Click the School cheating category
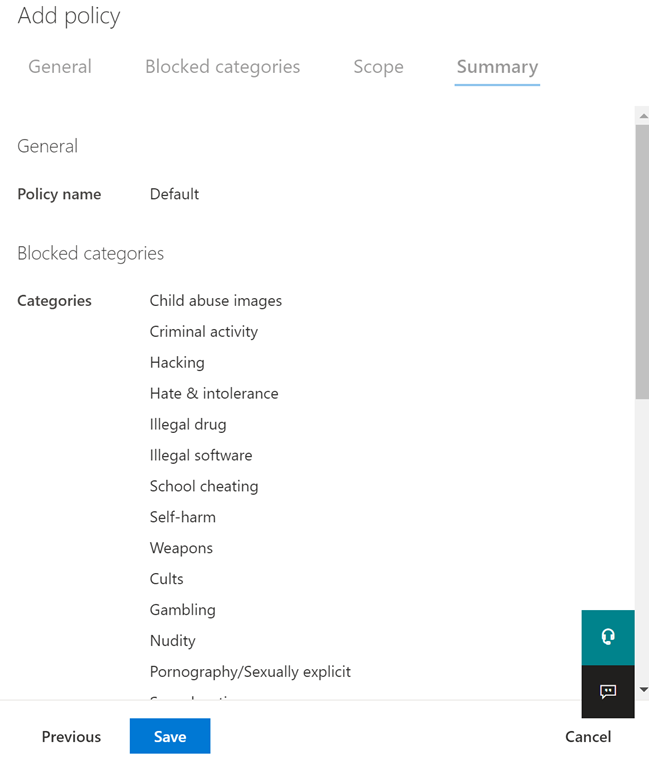Screen dimensions: 649x768 click(204, 487)
